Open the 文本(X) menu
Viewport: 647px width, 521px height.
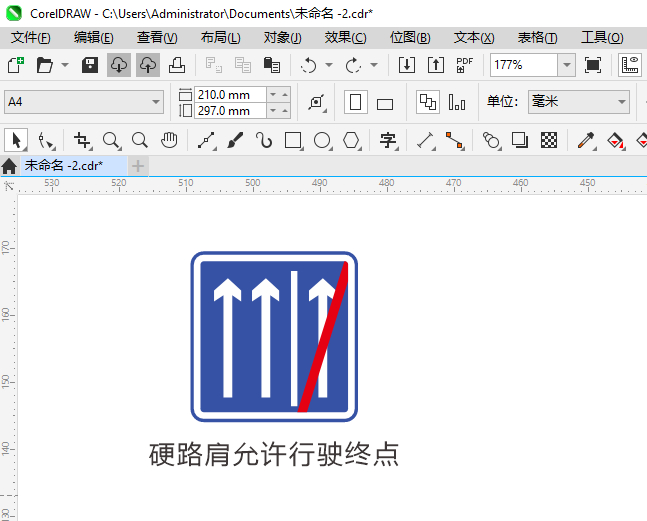[474, 38]
